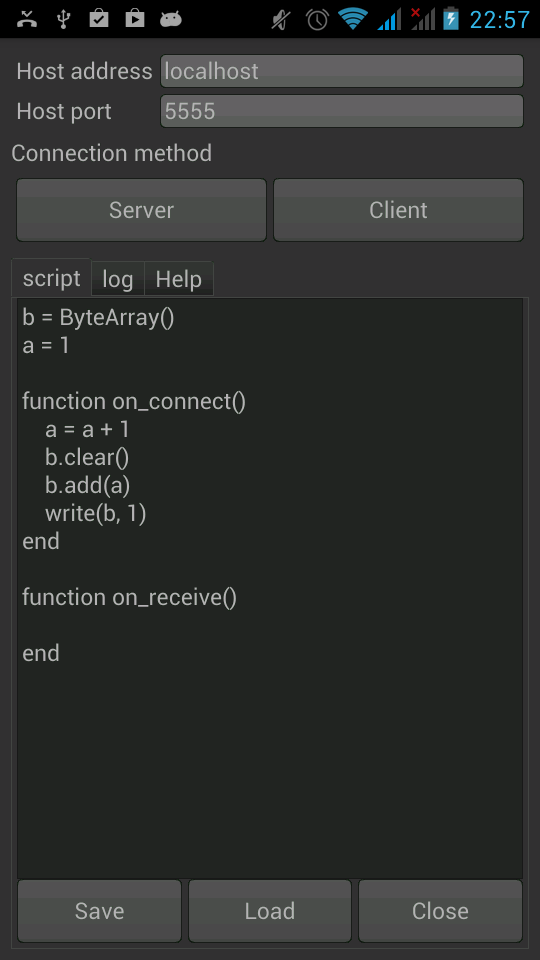Tap the Android debugging notification icon
The image size is (540, 960).
(x=171, y=20)
